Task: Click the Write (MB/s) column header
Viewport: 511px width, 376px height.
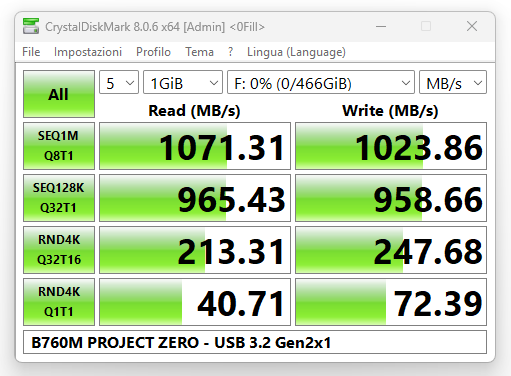Action: tap(390, 111)
